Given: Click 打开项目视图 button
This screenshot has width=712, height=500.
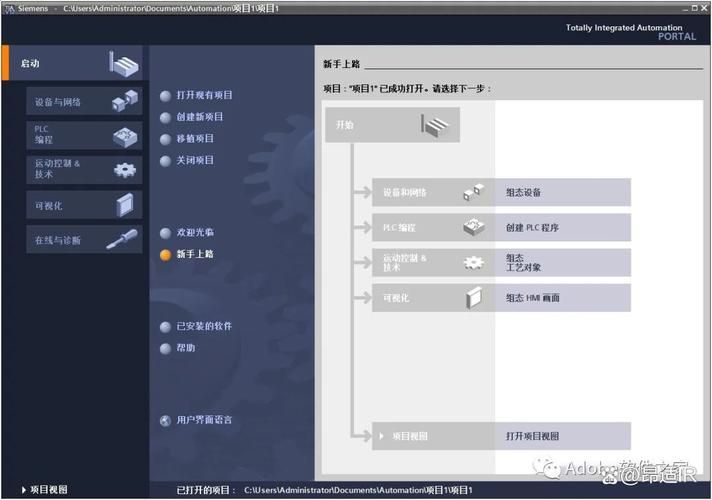Looking at the screenshot, I should [563, 436].
